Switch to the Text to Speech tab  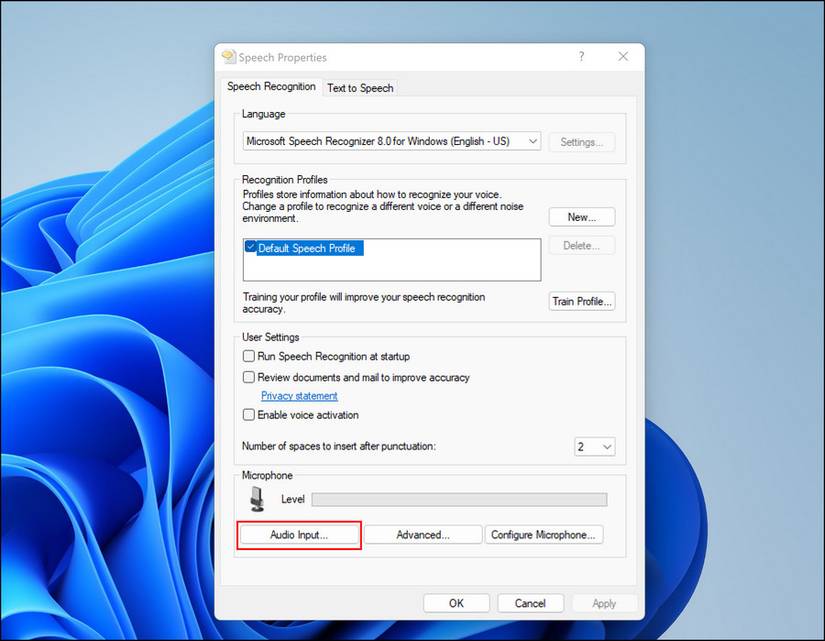click(x=360, y=88)
